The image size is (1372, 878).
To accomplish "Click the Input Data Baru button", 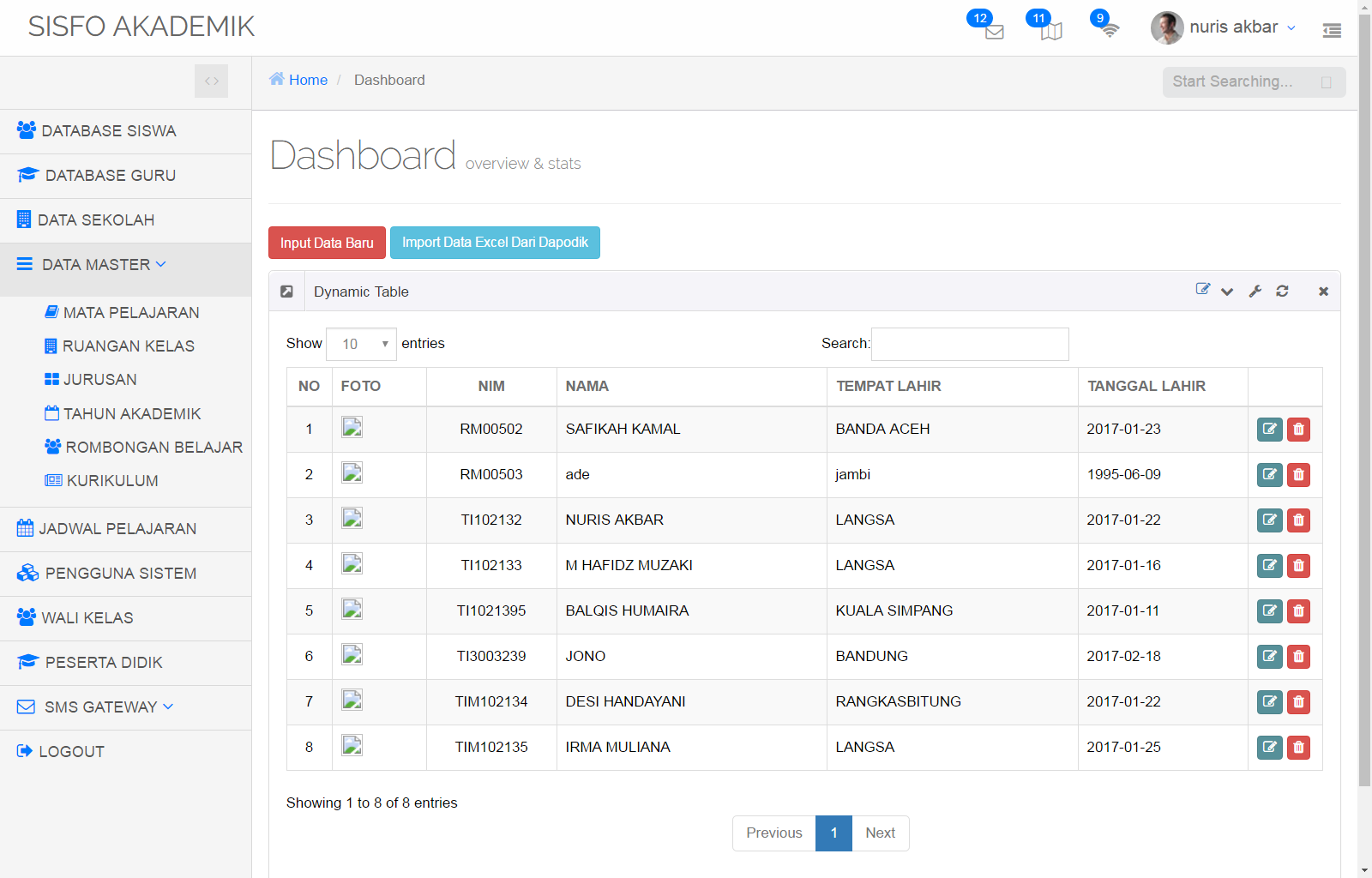I will [327, 243].
